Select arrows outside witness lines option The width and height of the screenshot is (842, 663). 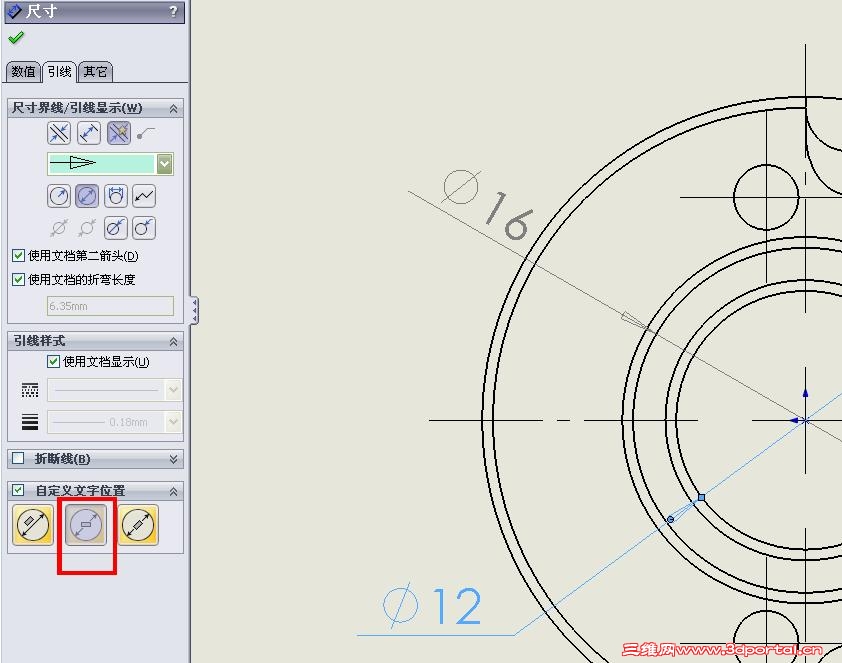tap(59, 133)
